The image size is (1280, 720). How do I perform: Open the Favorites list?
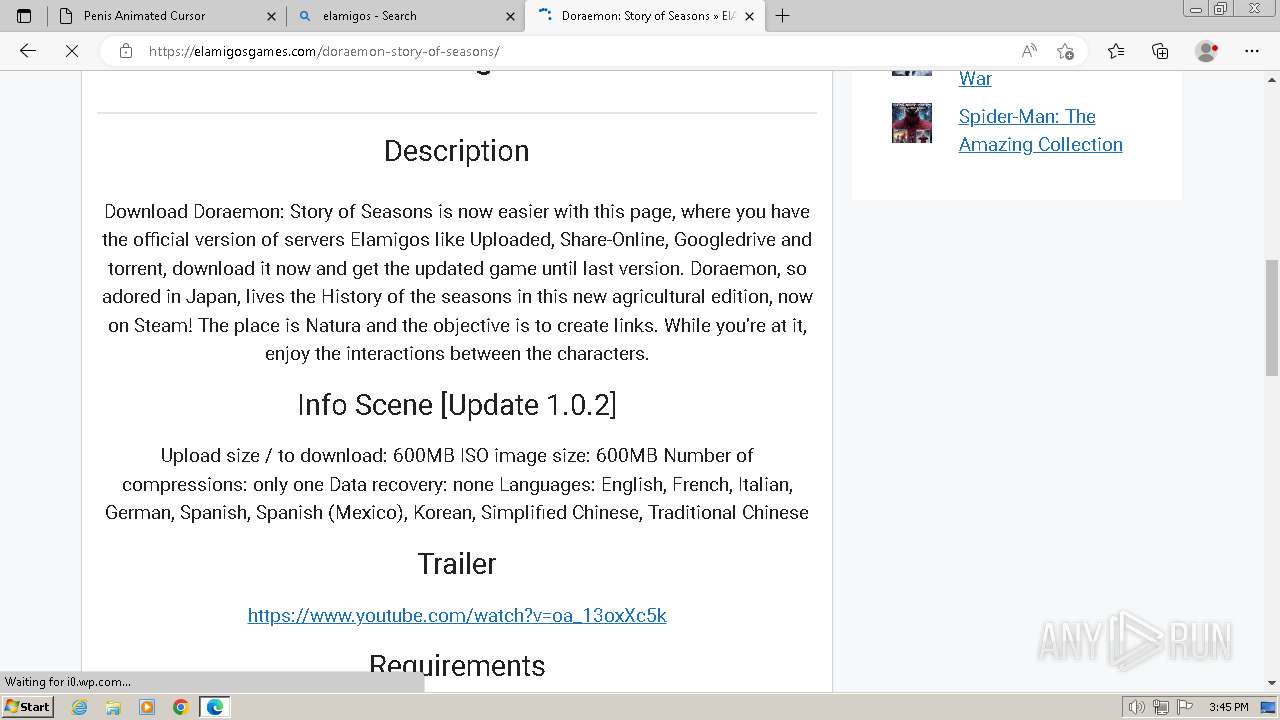pos(1116,51)
